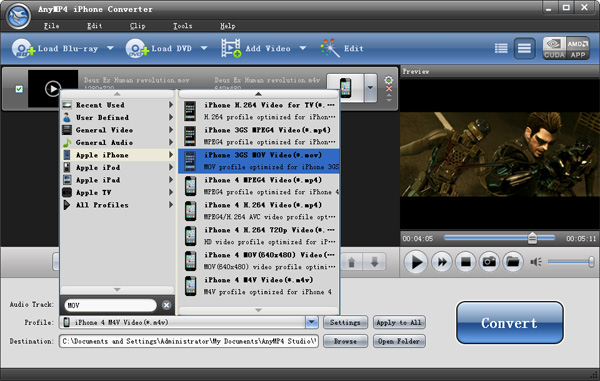Image resolution: width=600 pixels, height=381 pixels.
Task: Adjust the volume slider handle
Action: tap(591, 262)
